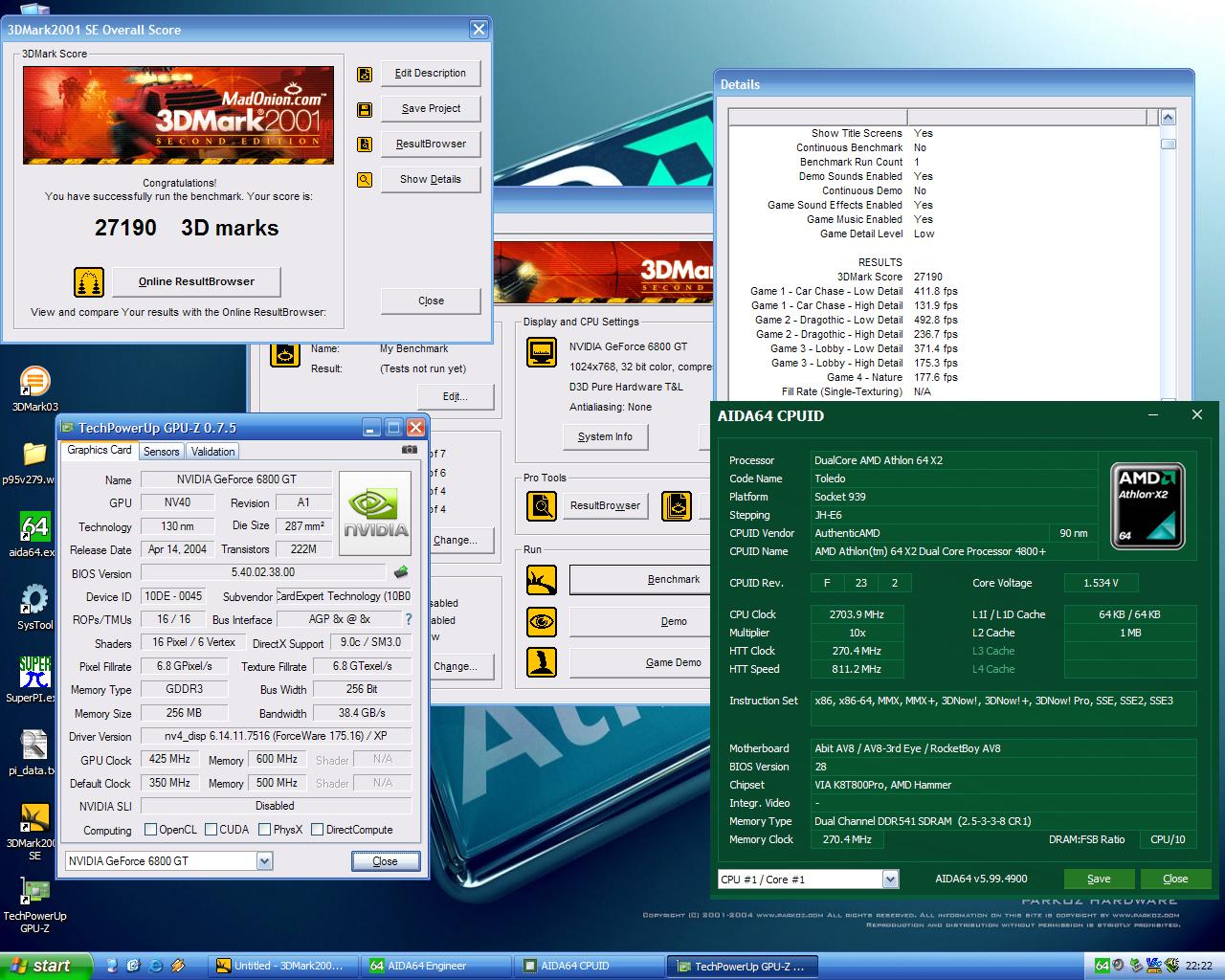Click the System Info button

click(605, 437)
